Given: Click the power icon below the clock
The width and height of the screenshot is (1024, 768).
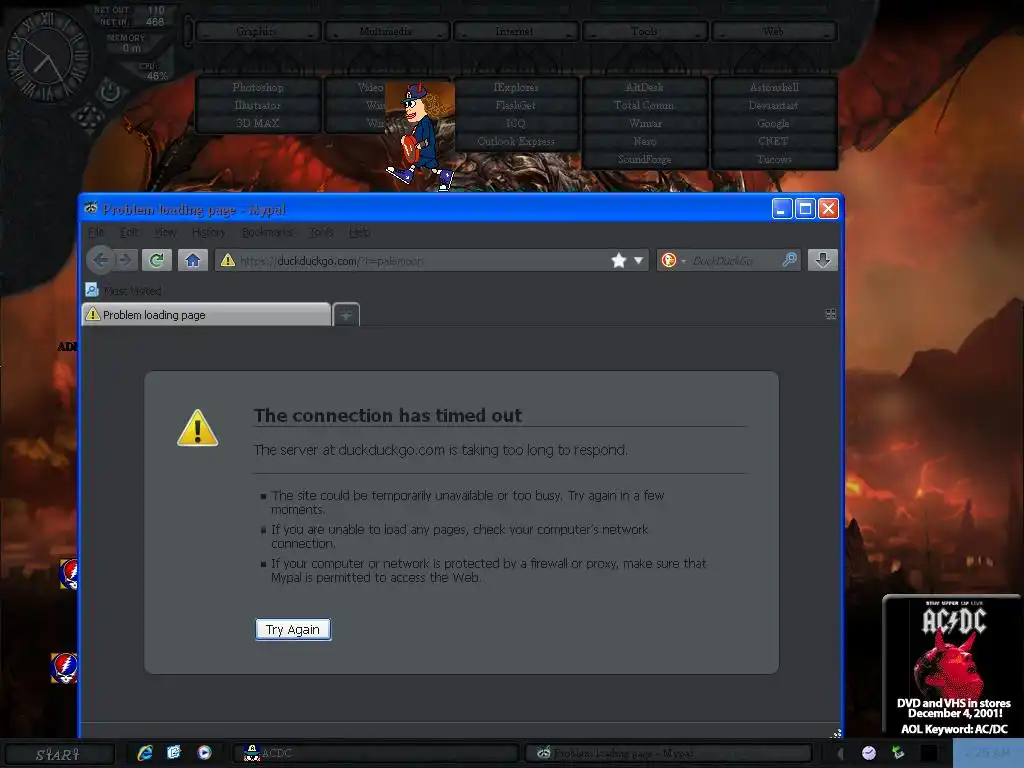Looking at the screenshot, I should click(x=109, y=91).
